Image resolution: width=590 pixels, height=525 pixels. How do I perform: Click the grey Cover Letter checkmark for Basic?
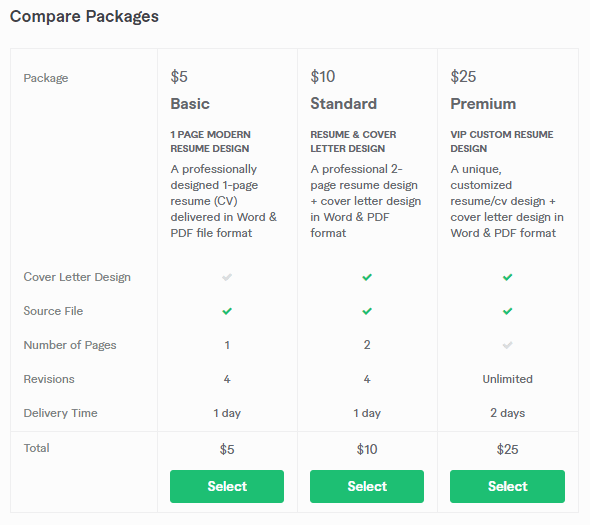[227, 277]
